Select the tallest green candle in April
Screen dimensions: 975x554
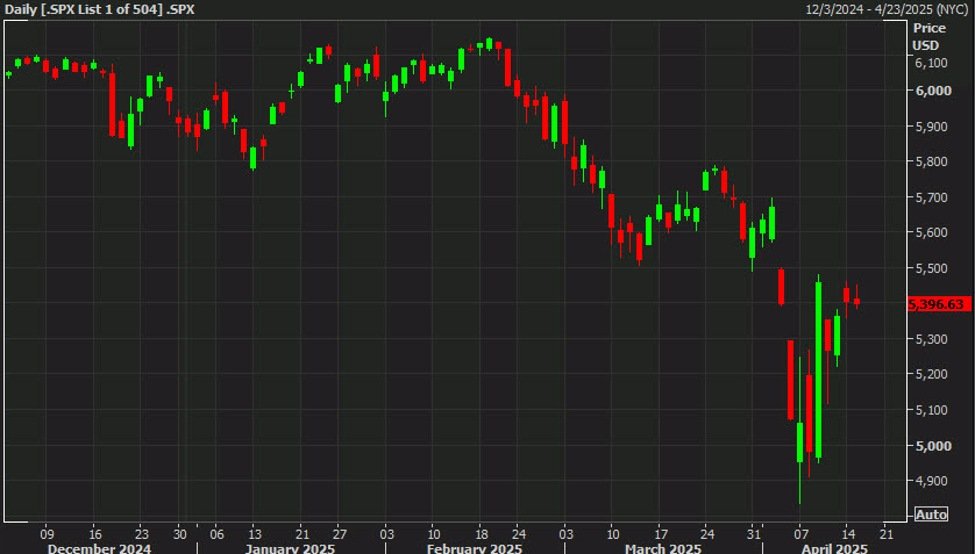[818, 370]
